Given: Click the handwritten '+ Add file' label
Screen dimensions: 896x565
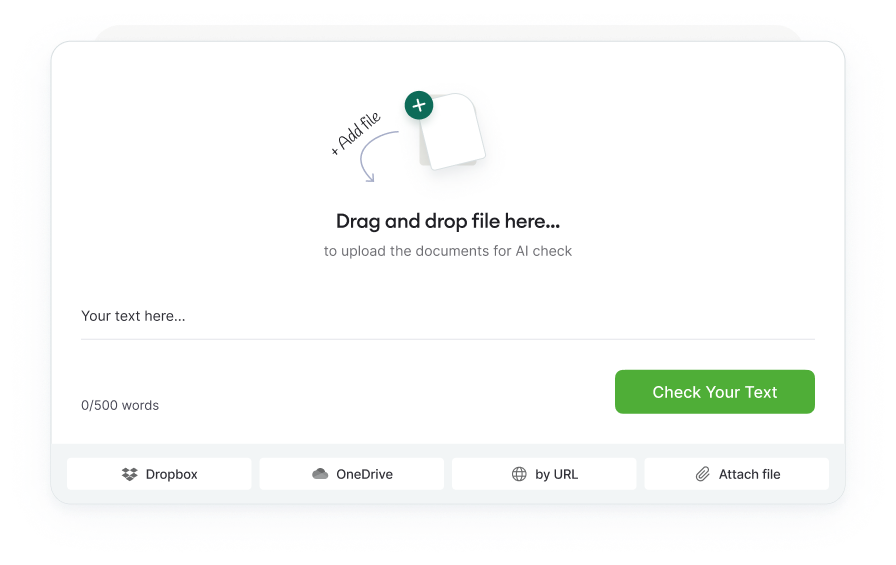Looking at the screenshot, I should click(x=355, y=133).
